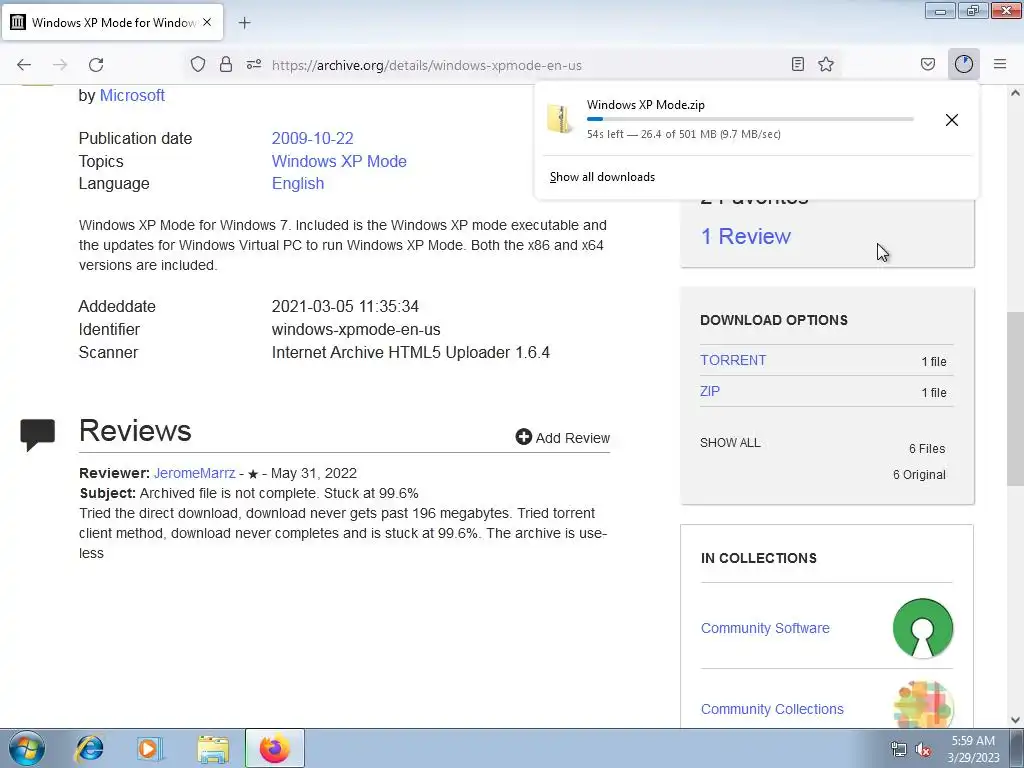Download via the TORRENT option
This screenshot has width=1024, height=768.
733,360
